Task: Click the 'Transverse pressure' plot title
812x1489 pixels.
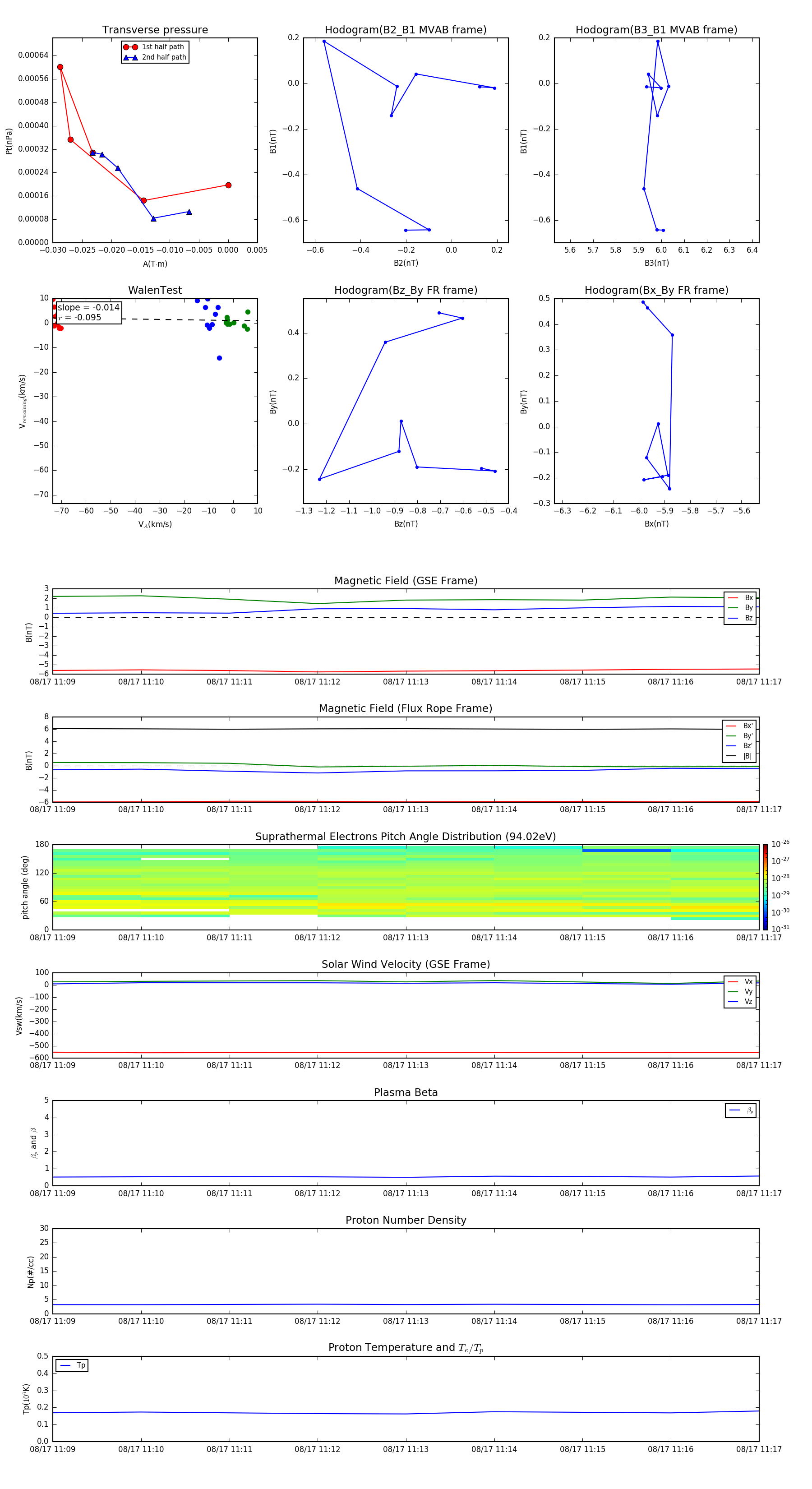Action: pos(155,30)
